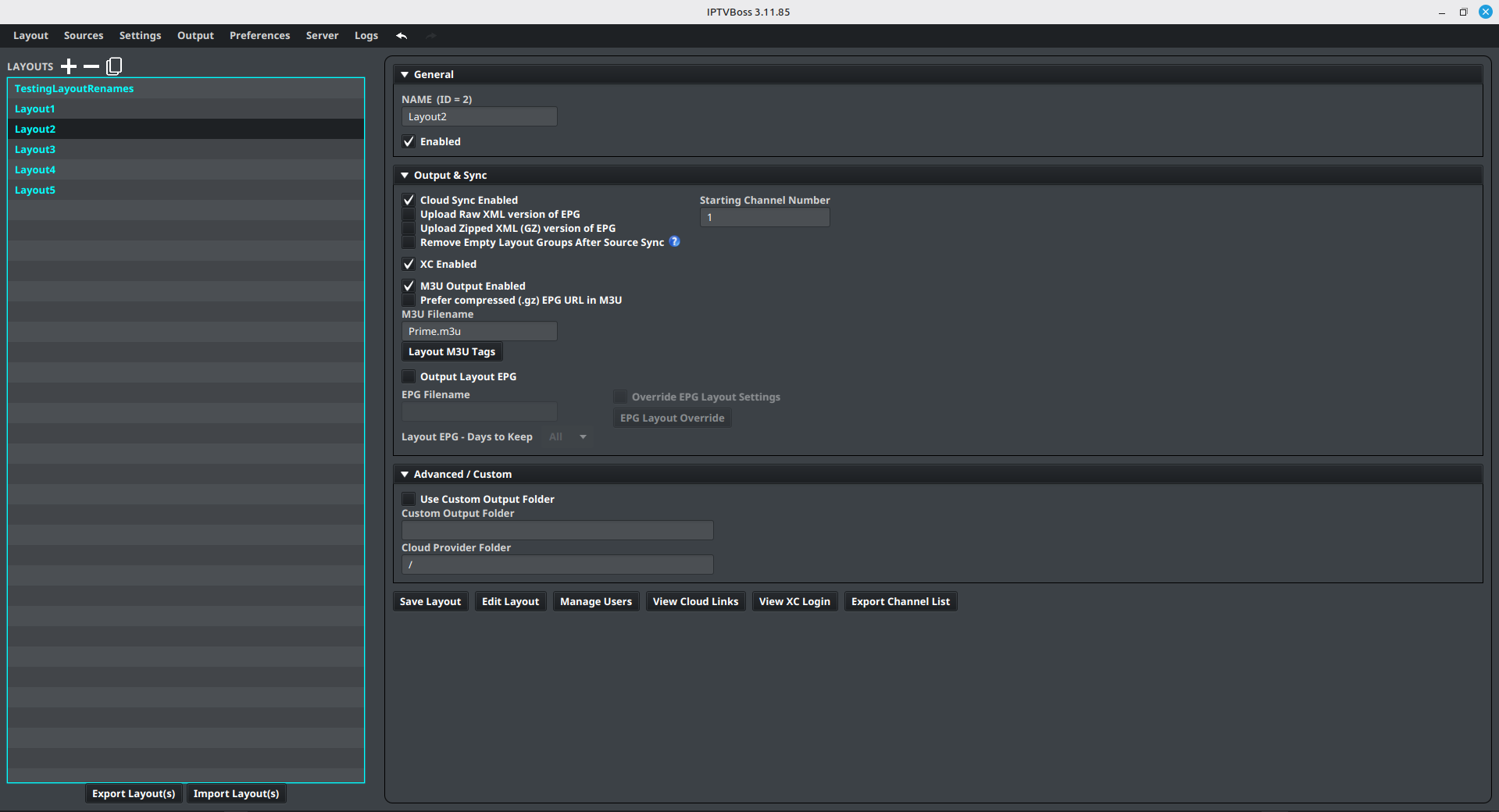
Task: Toggle the Enabled checkbox
Action: 409,141
